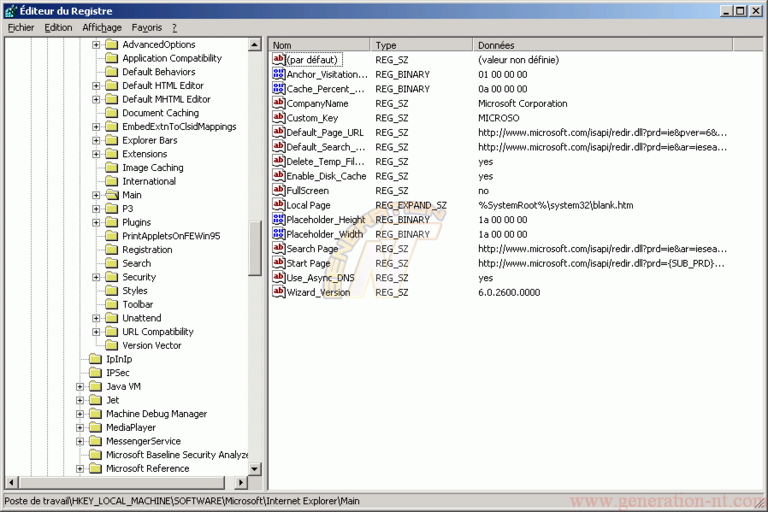Click the Wizard_Version value icon

coord(279,292)
